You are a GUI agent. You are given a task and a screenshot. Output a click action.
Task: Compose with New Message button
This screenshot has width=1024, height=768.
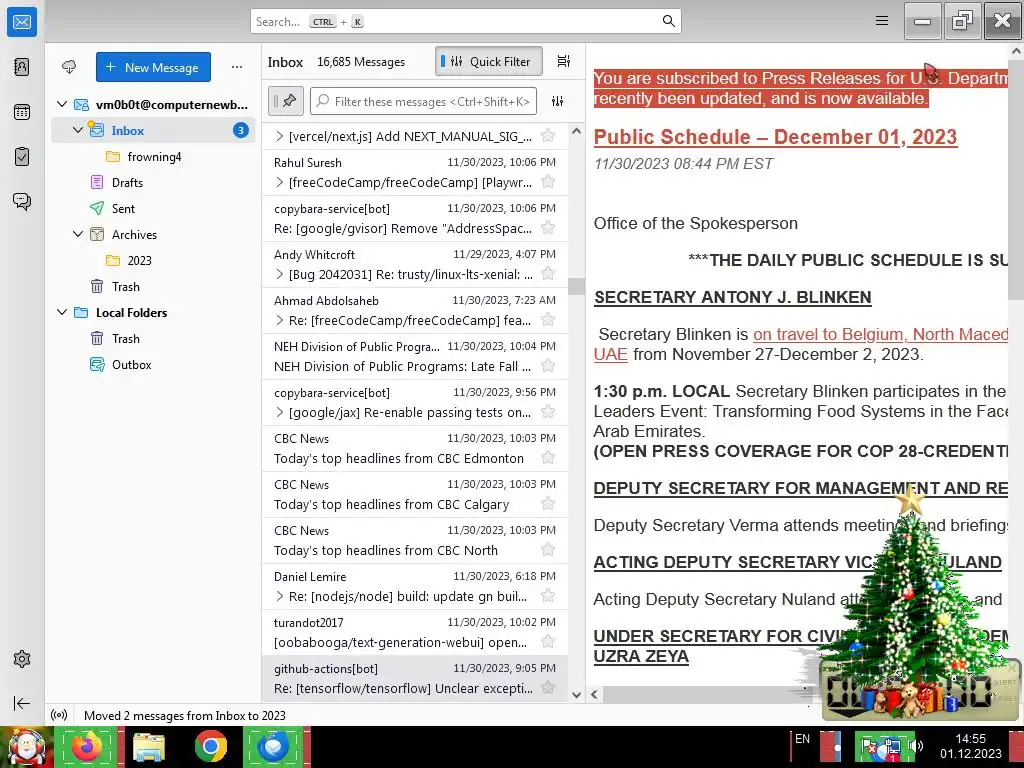pyautogui.click(x=153, y=67)
